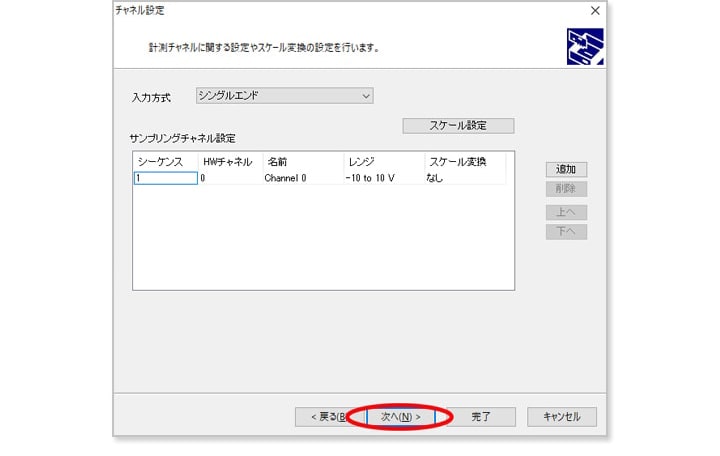The width and height of the screenshot is (720, 456).
Task: Click the 追加 button to add channel
Action: 566,169
